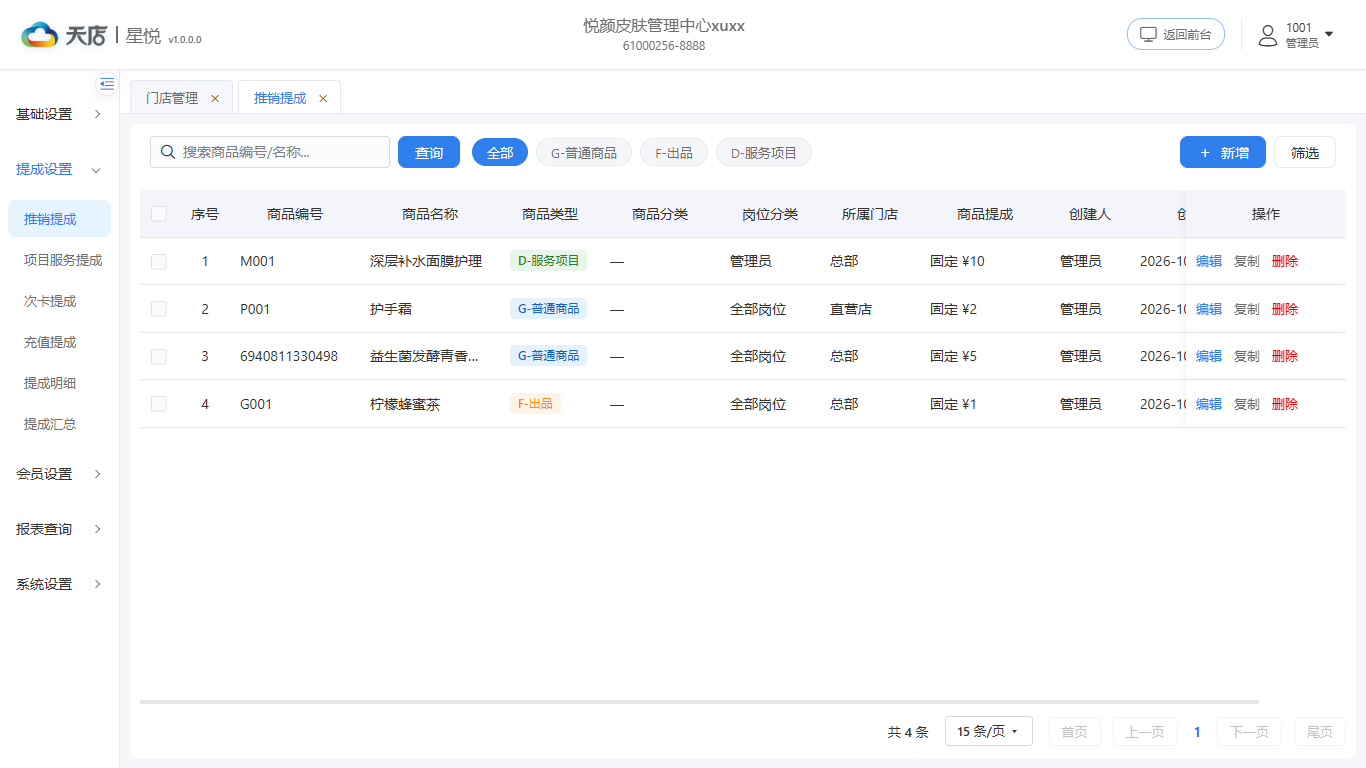Screen dimensions: 1366x768
Task: Filter by G-普通商品
Action: (x=584, y=152)
